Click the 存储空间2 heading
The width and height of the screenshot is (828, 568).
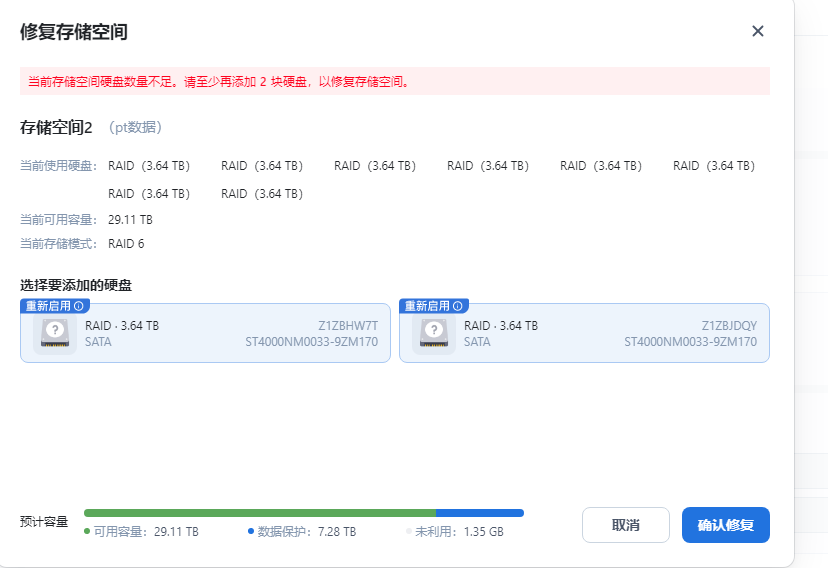click(x=56, y=128)
